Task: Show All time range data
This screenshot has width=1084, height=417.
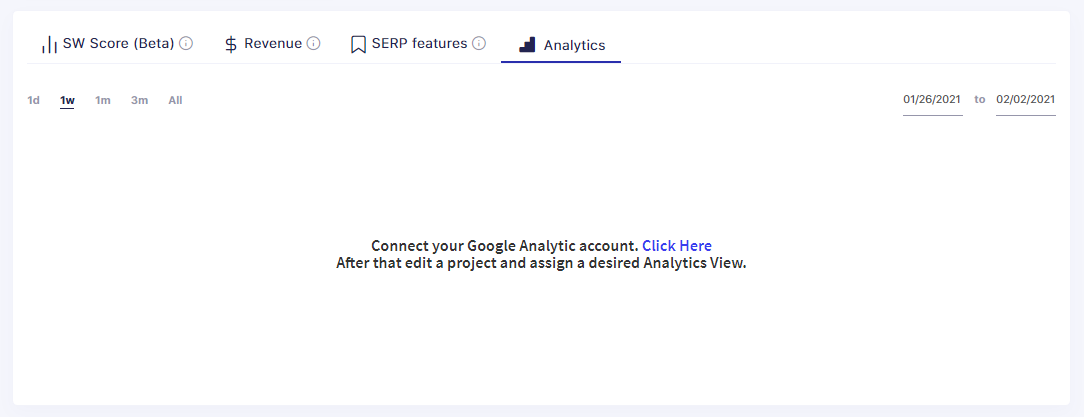Action: 175,100
